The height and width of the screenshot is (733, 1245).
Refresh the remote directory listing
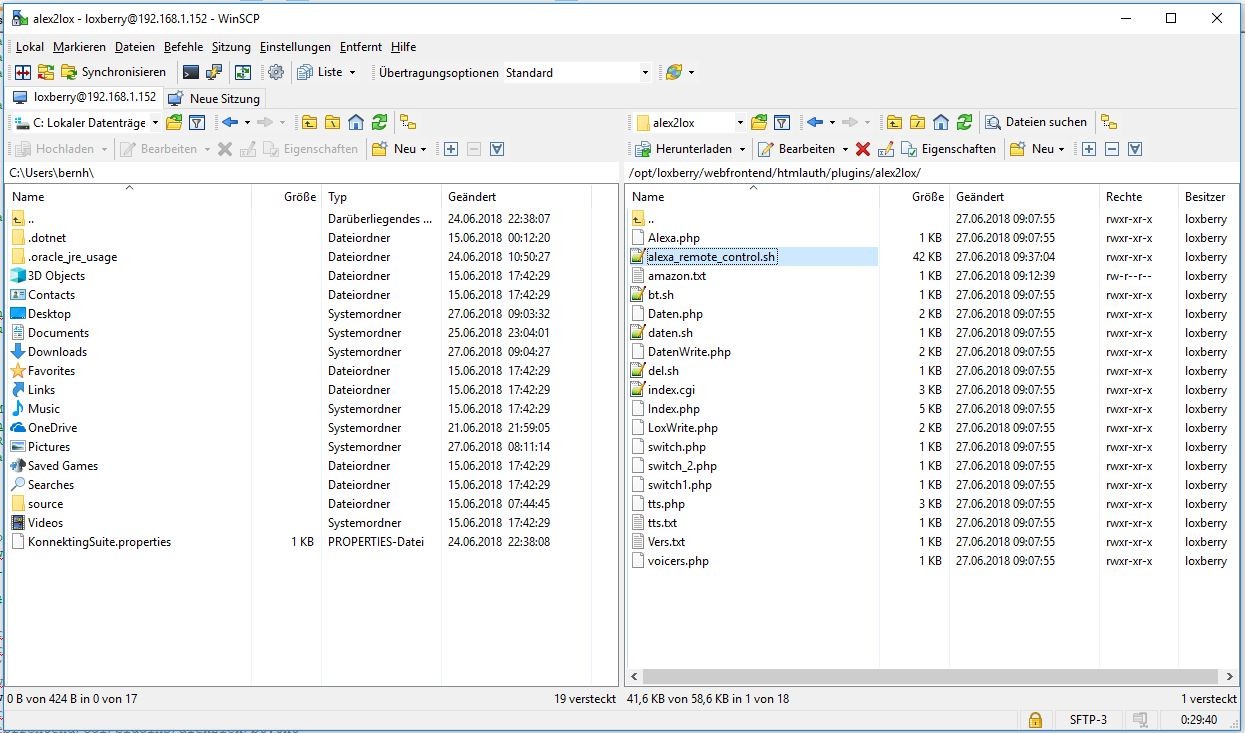point(964,122)
